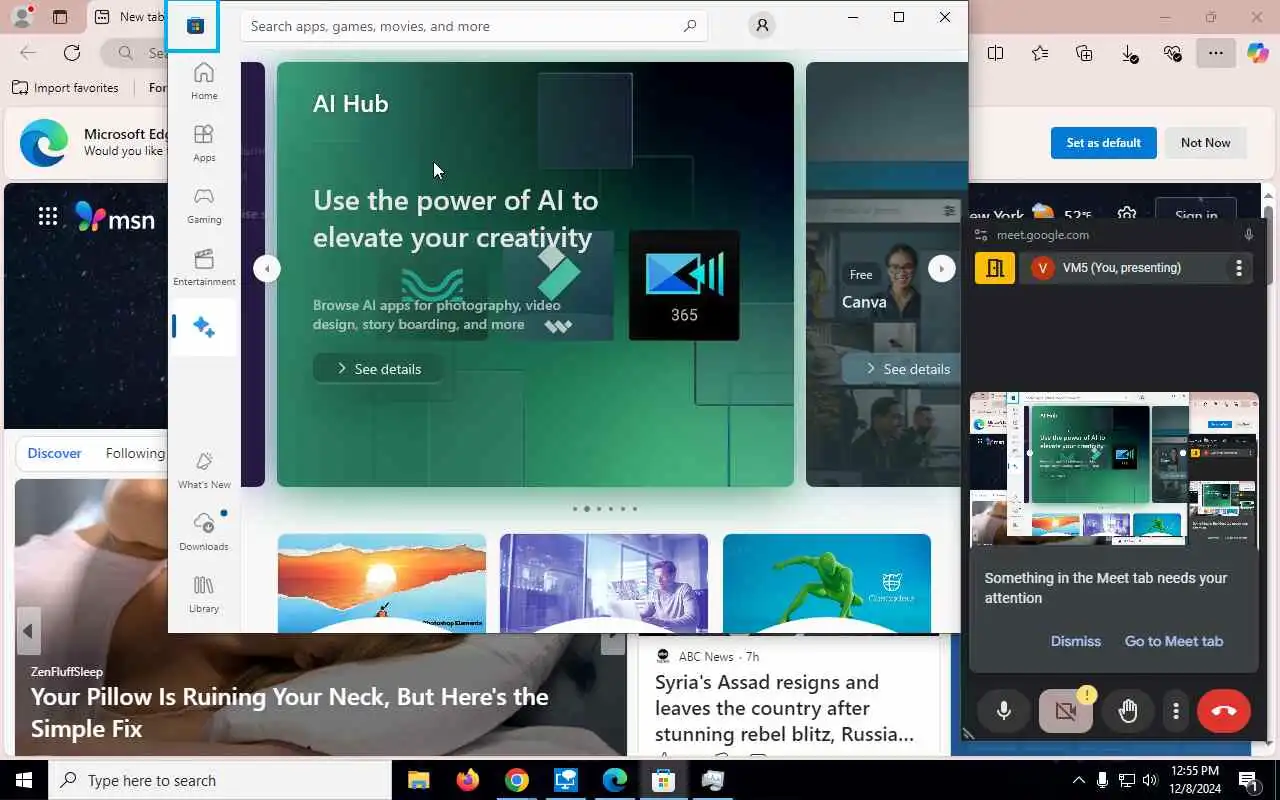
Task: Click the Windows taskbar search box
Action: [220, 780]
